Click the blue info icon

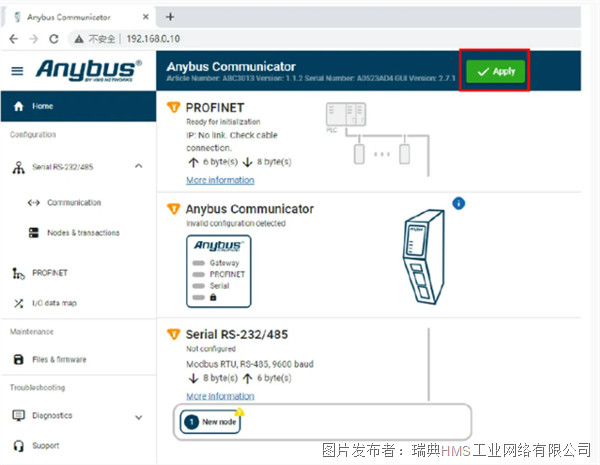point(458,203)
